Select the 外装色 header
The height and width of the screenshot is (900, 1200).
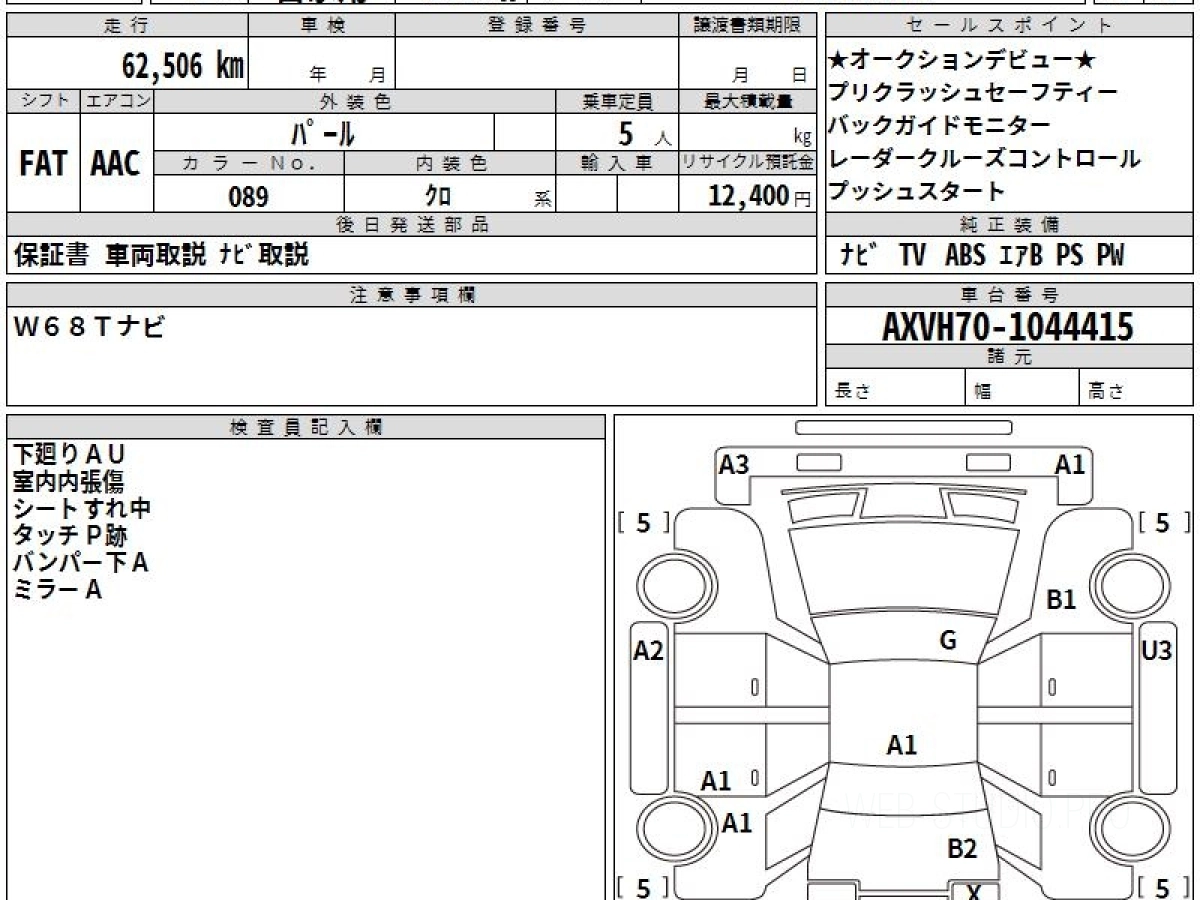click(355, 101)
